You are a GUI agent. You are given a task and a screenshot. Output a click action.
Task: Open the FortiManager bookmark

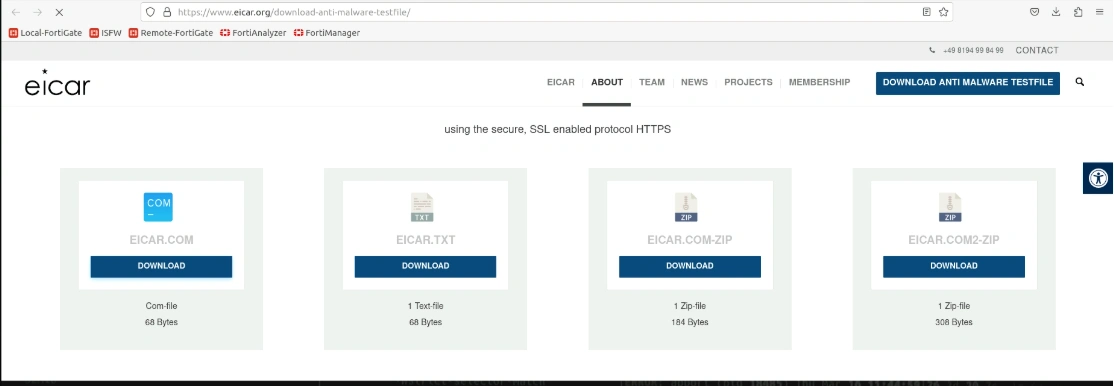click(x=327, y=33)
